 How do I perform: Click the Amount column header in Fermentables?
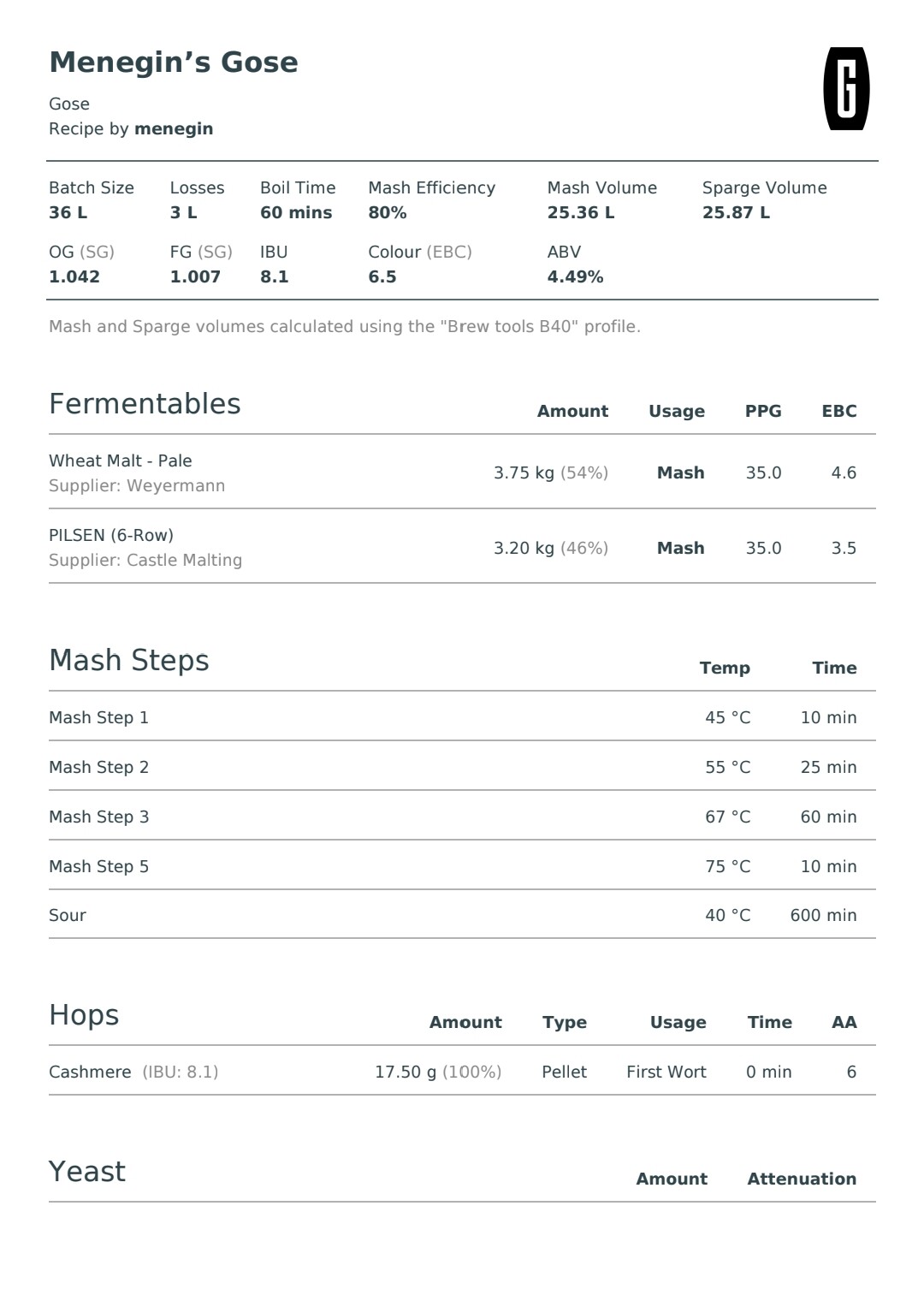[x=572, y=411]
